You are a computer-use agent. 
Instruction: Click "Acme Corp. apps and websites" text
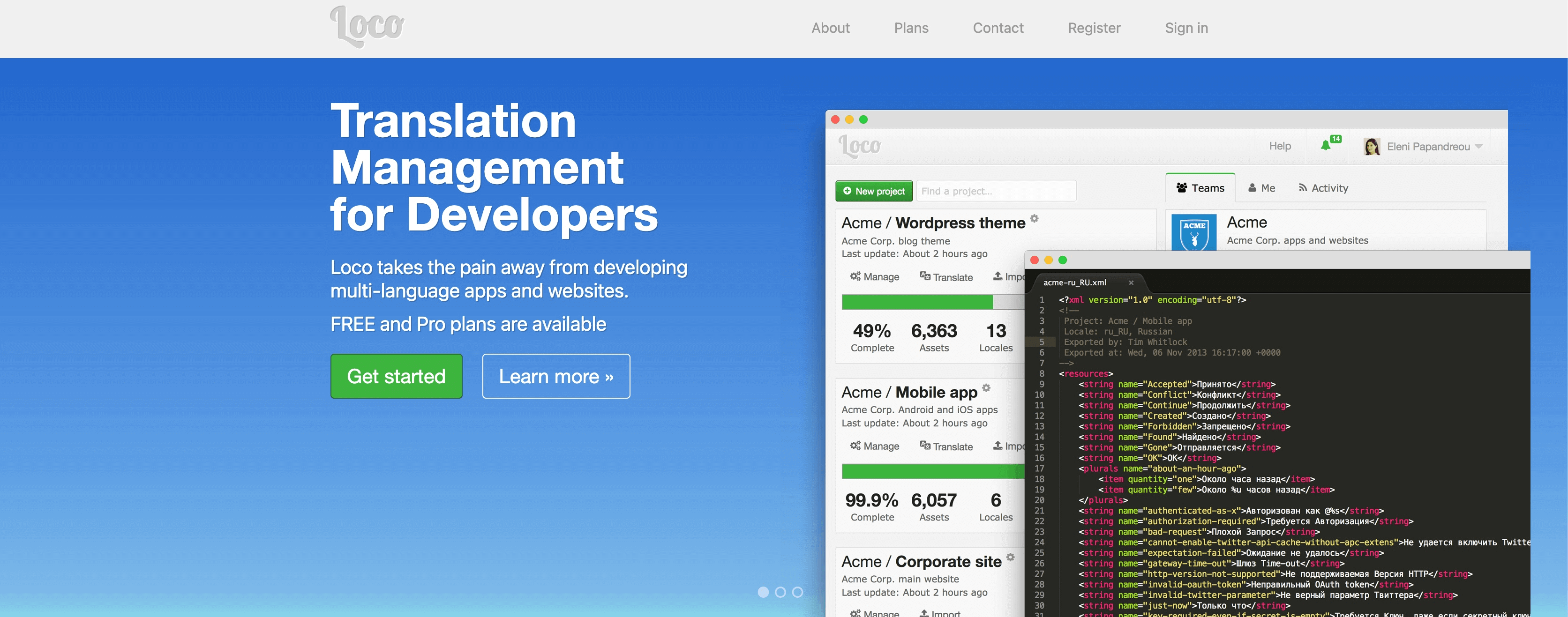1297,240
